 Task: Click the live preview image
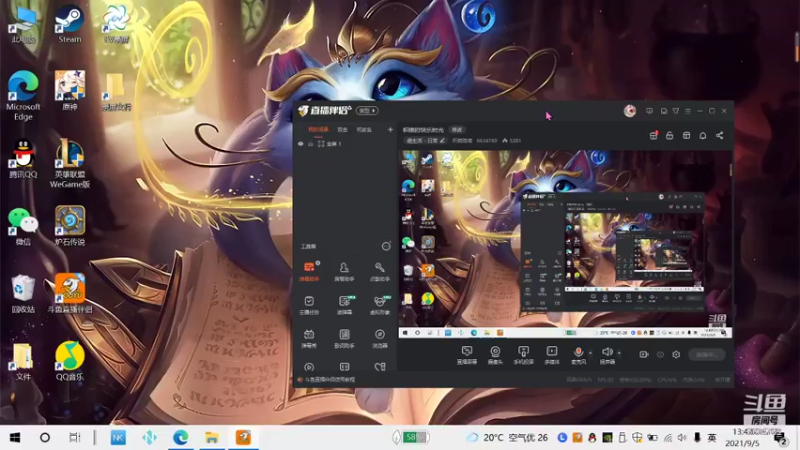[565, 244]
